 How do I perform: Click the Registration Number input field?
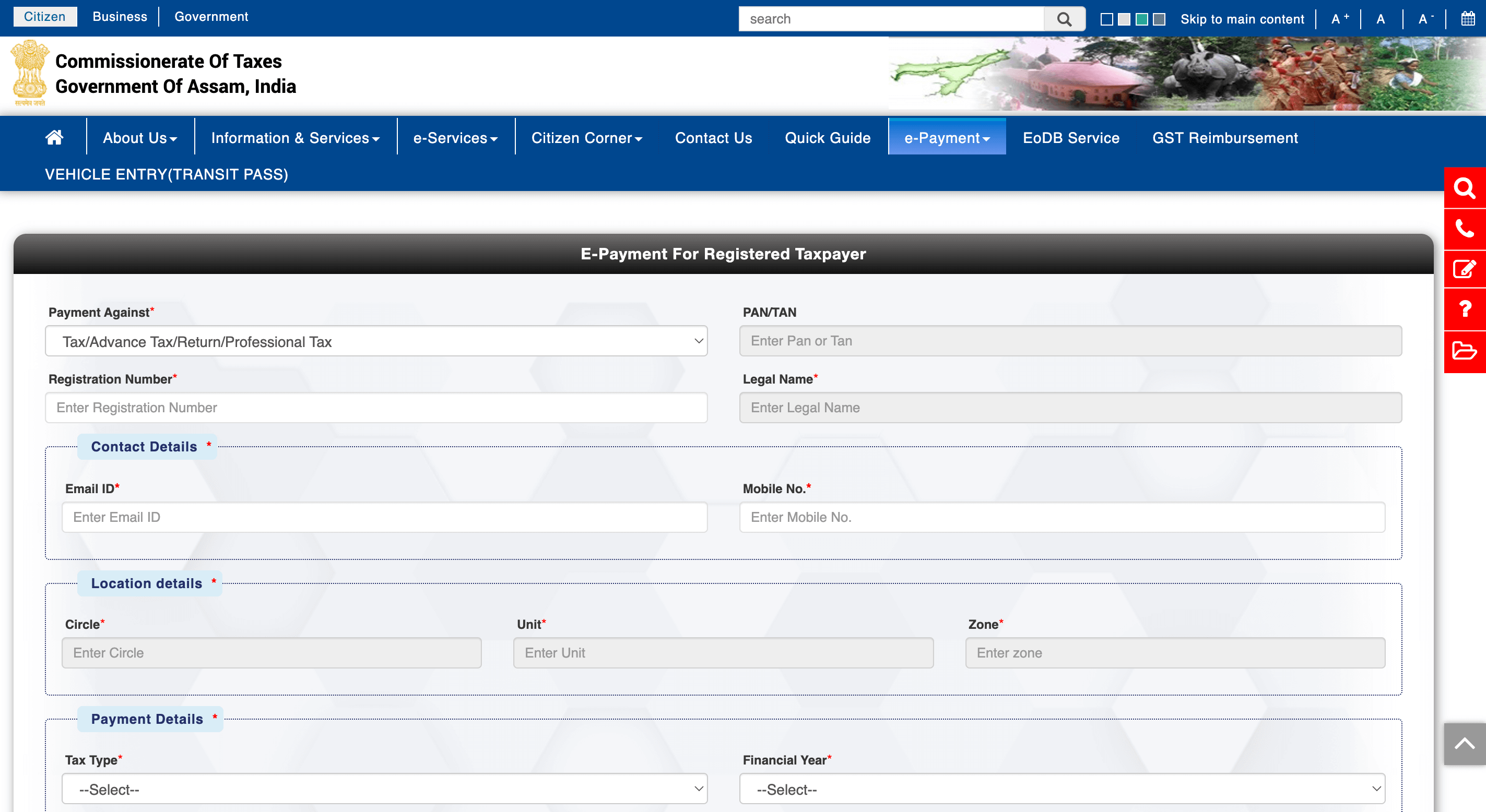pyautogui.click(x=376, y=408)
